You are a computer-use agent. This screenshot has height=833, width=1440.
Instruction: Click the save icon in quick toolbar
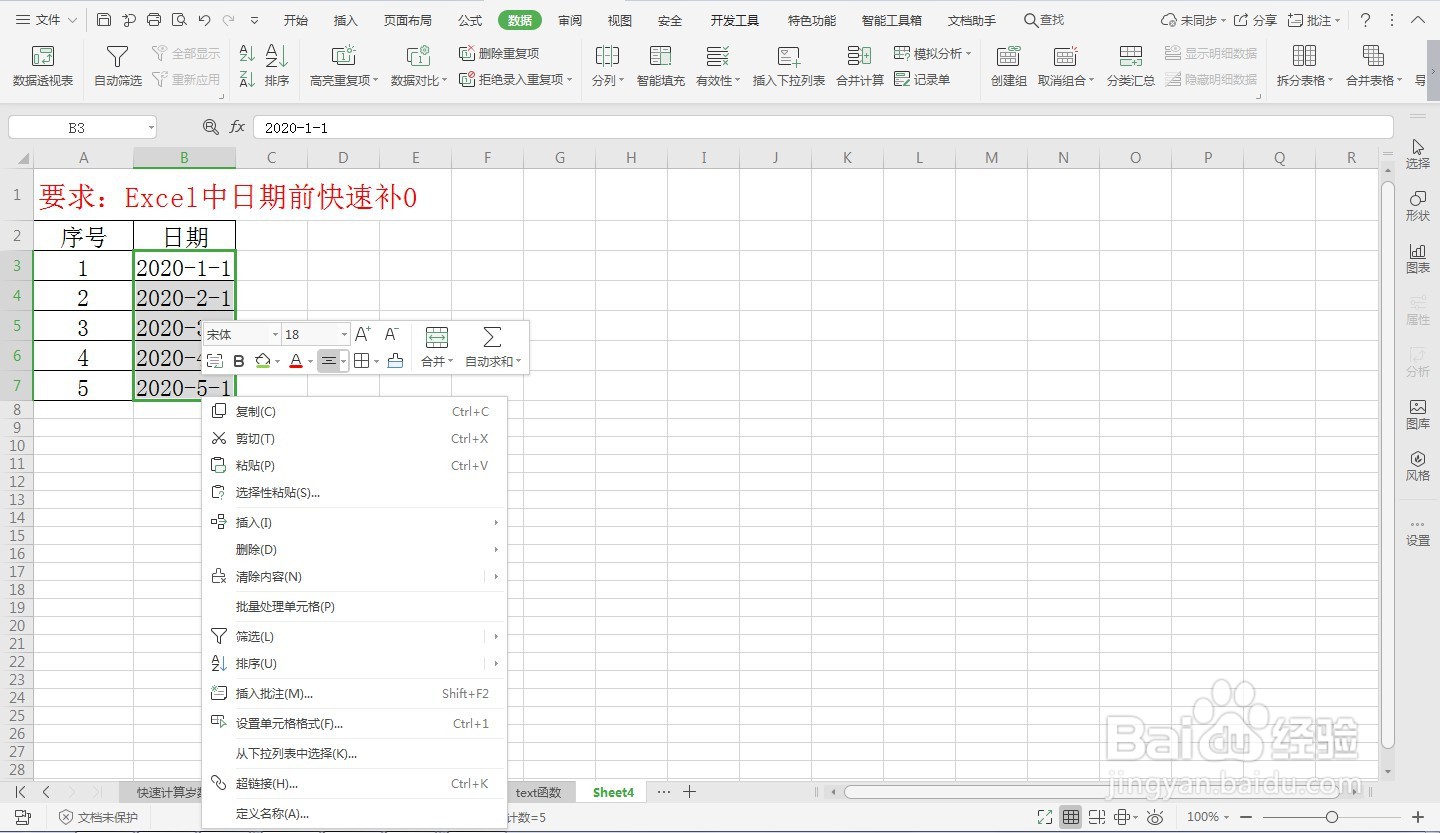pyautogui.click(x=104, y=20)
